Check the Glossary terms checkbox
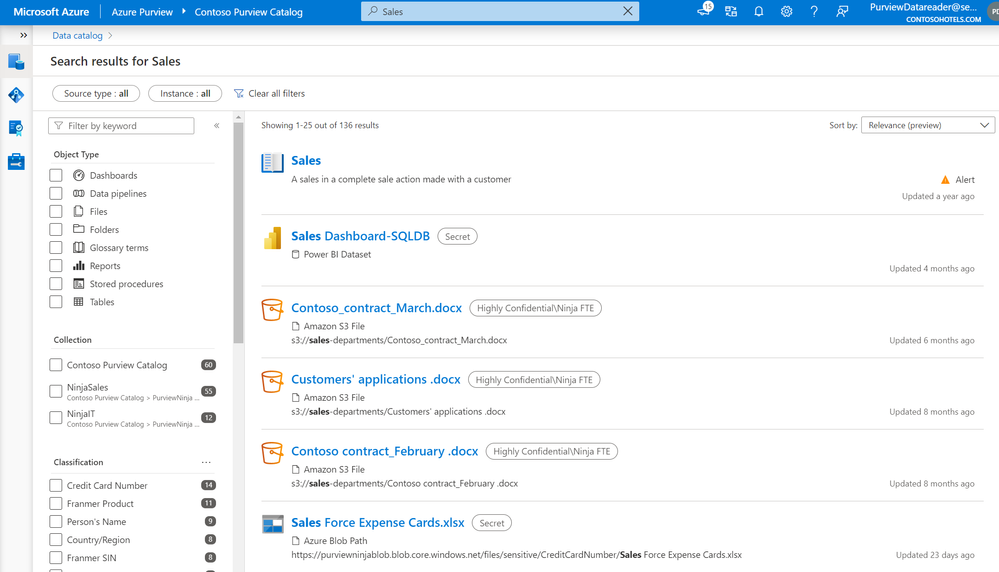999x572 pixels. click(x=56, y=248)
